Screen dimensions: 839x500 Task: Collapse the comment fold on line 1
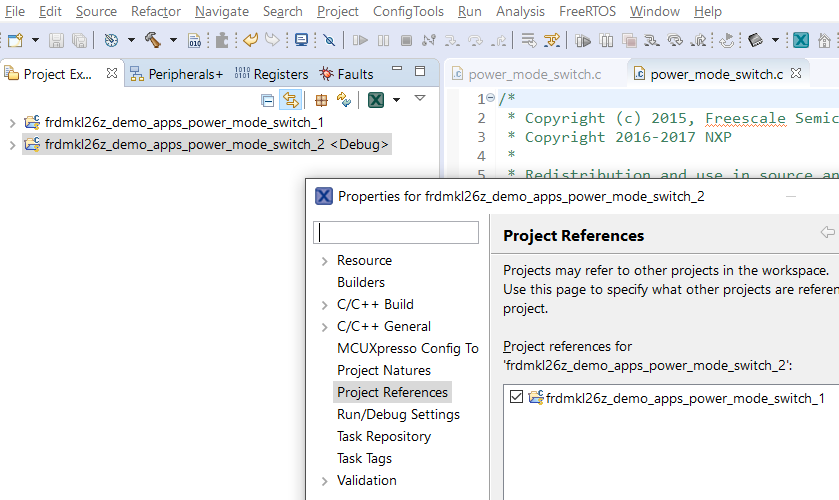[x=490, y=97]
